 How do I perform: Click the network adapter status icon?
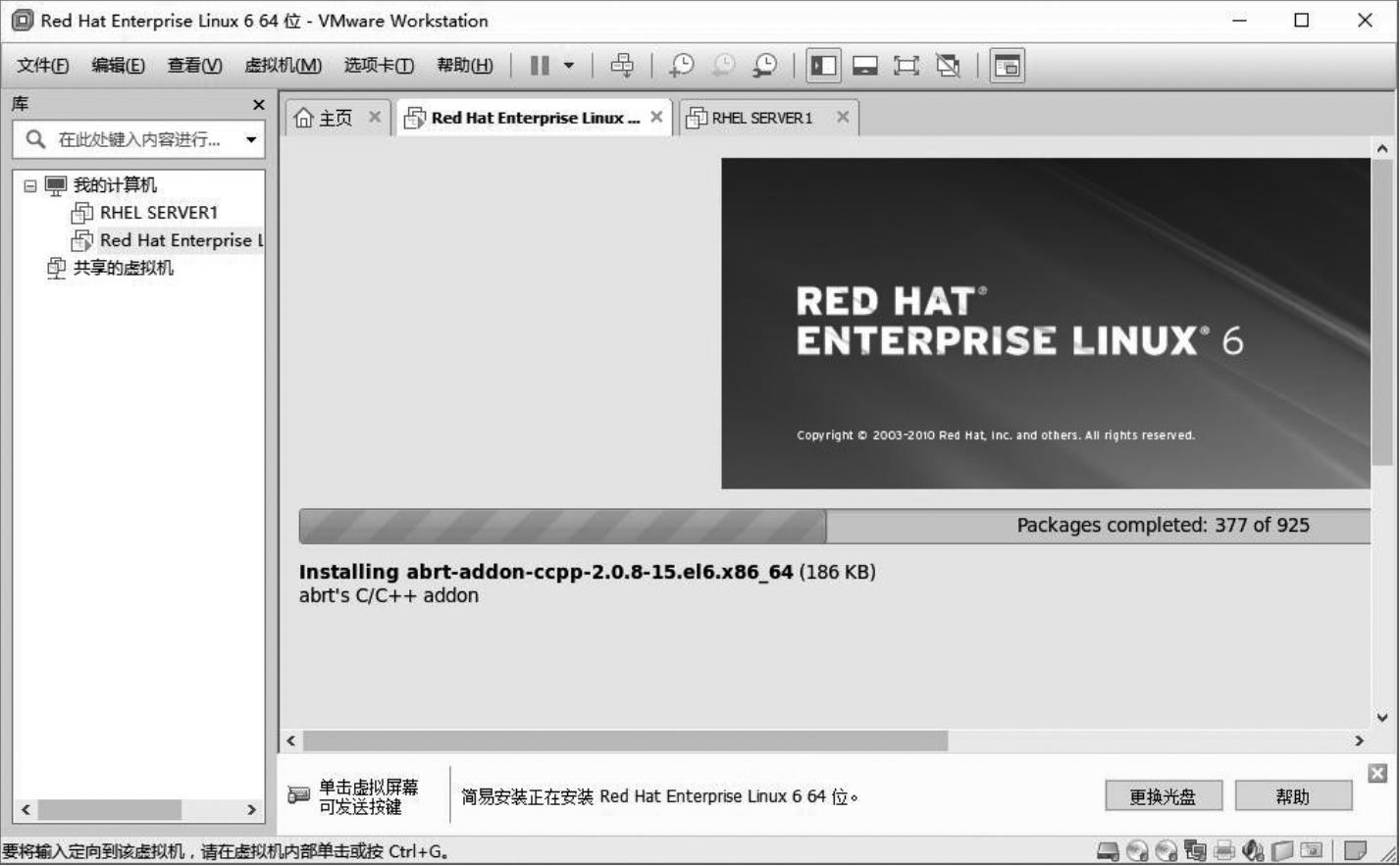1195,851
